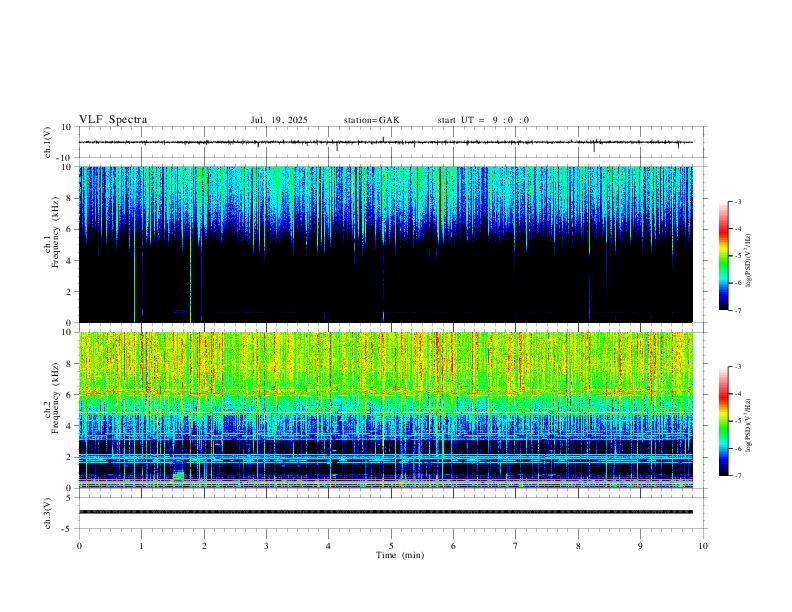Click the 6 kHz tick on ch.2 frequency axis
The height and width of the screenshot is (612, 792).
pos(69,395)
